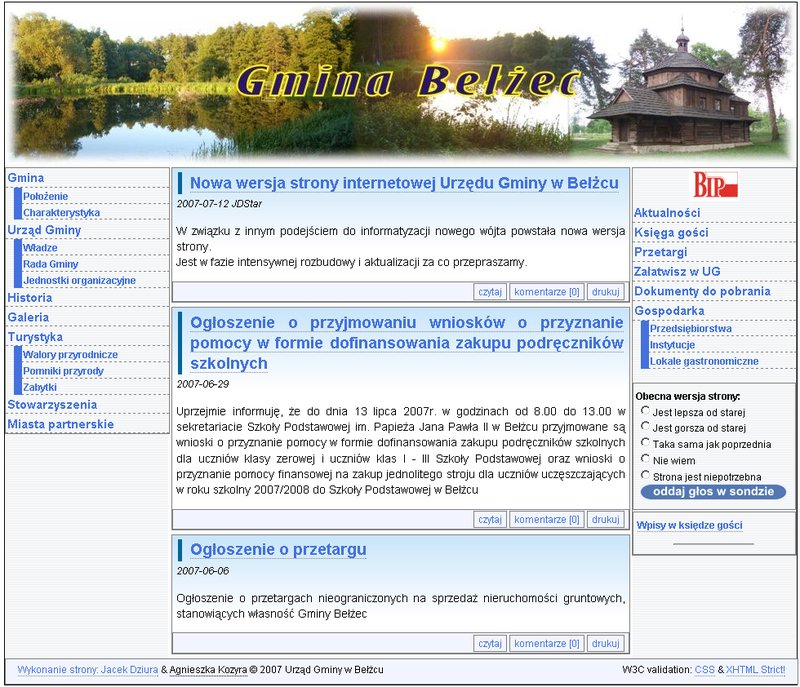Click drukuj for Nowa wersja strony article

(x=606, y=292)
